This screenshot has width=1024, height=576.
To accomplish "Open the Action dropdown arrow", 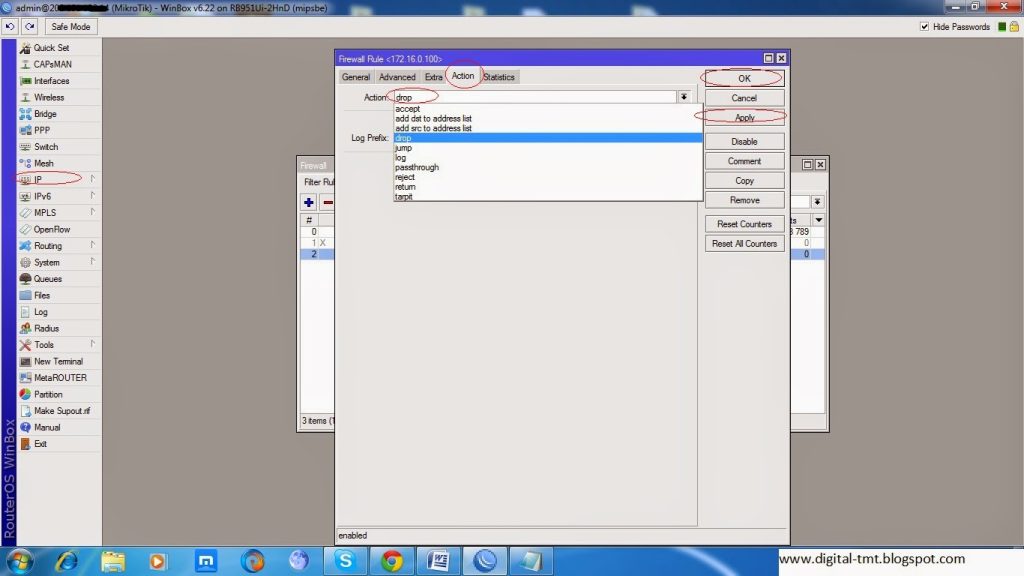I will pyautogui.click(x=684, y=97).
